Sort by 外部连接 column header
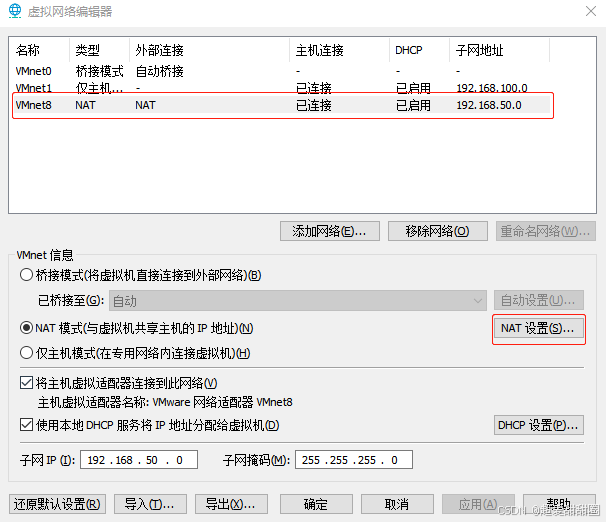 pos(209,50)
